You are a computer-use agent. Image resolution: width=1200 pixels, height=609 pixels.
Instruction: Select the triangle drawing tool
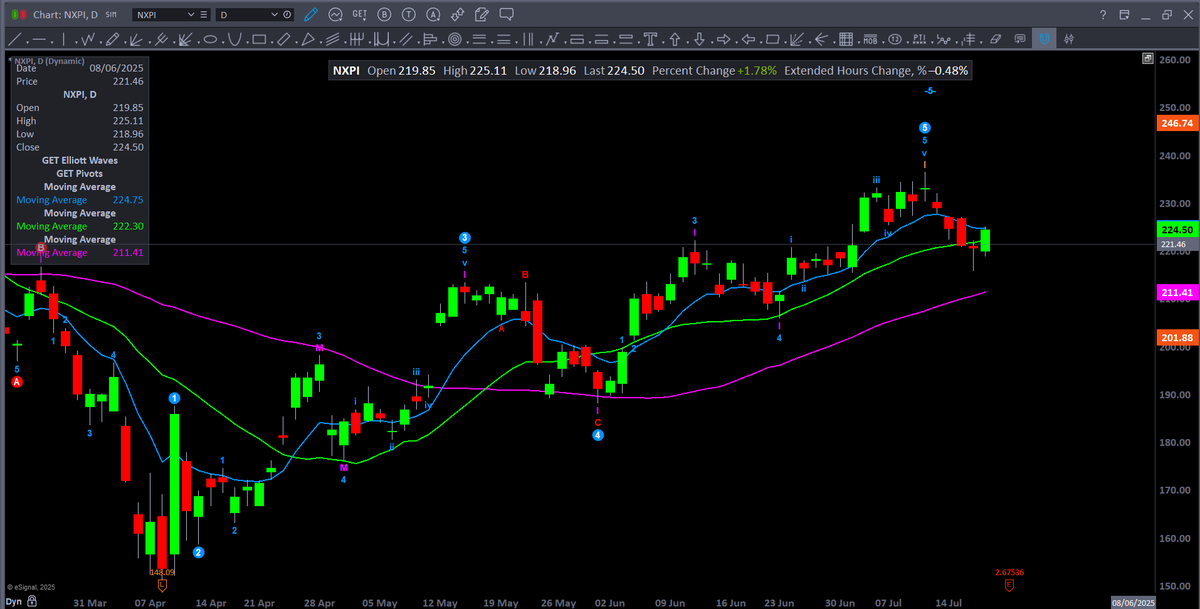tap(308, 39)
